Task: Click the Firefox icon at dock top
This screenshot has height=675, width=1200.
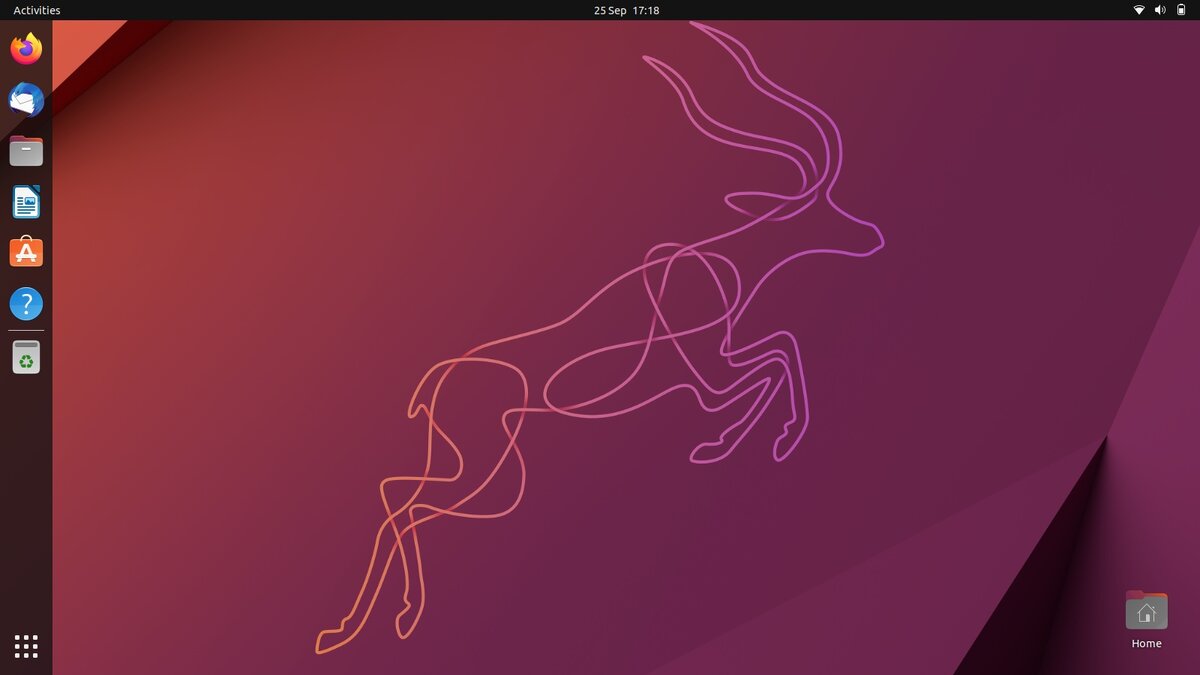Action: coord(25,48)
